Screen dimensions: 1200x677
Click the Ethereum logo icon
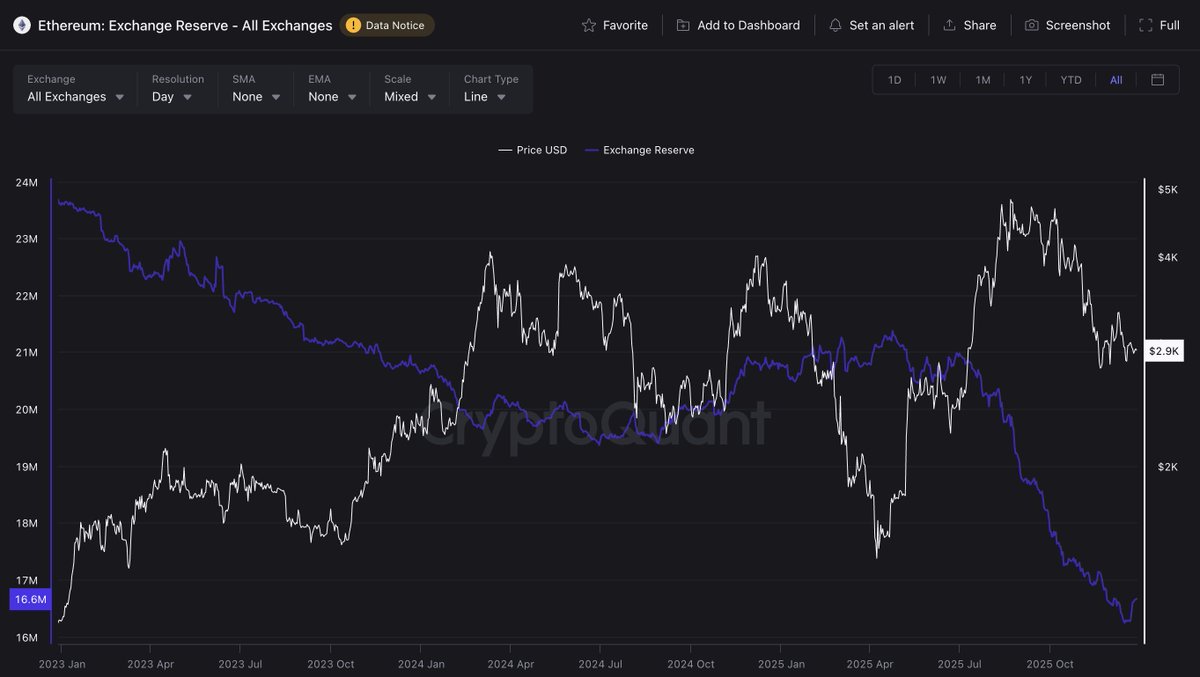pyautogui.click(x=21, y=25)
